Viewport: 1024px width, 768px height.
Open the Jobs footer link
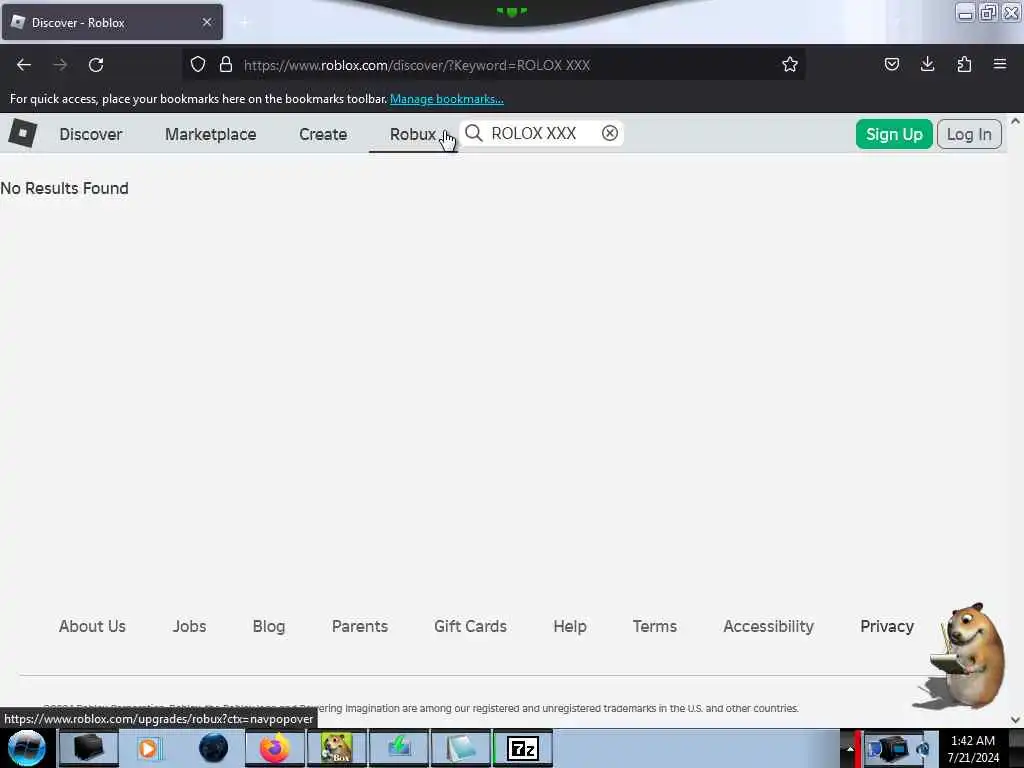(189, 626)
